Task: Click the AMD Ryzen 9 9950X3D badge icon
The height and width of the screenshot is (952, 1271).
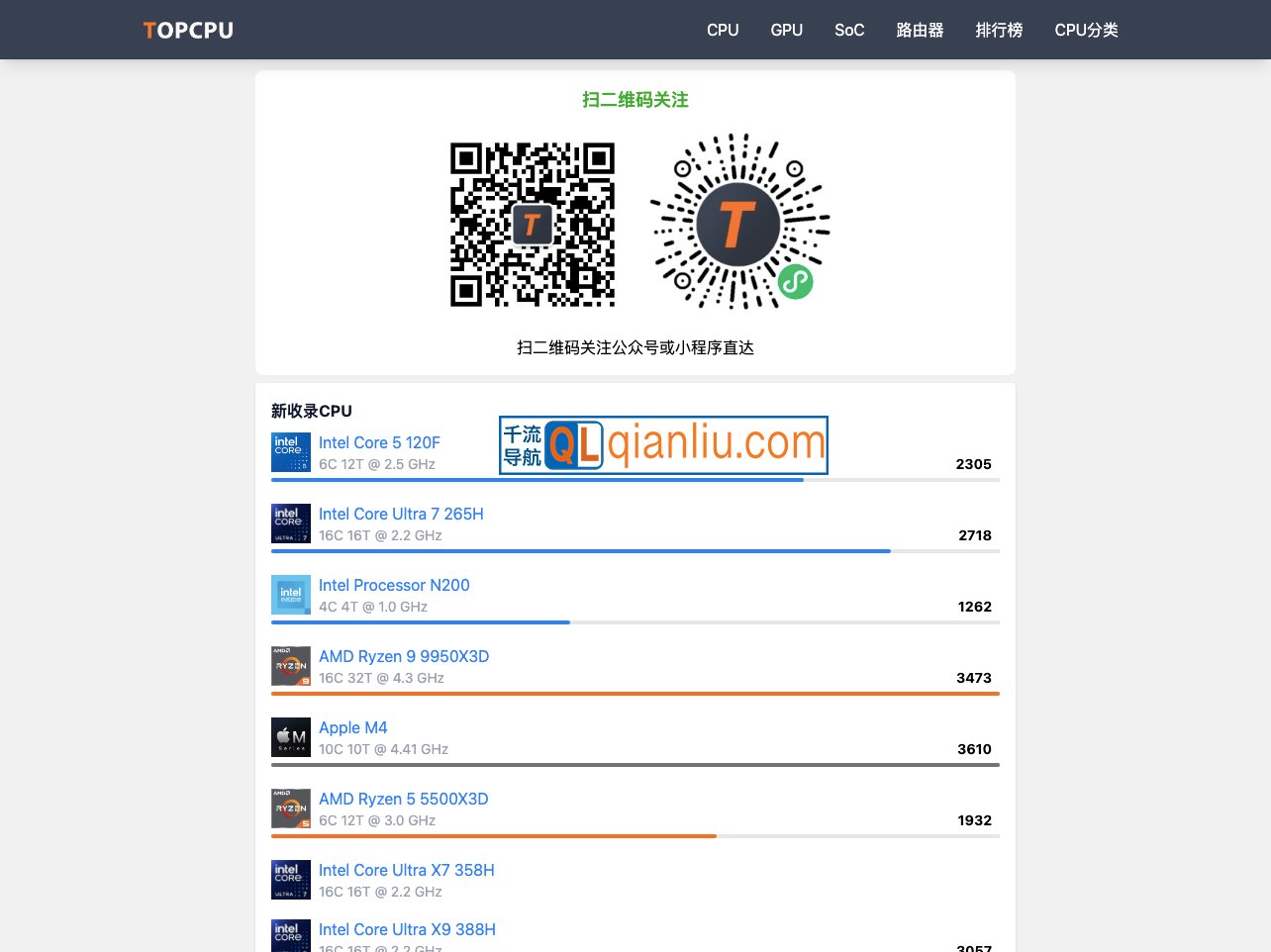Action: [x=291, y=666]
